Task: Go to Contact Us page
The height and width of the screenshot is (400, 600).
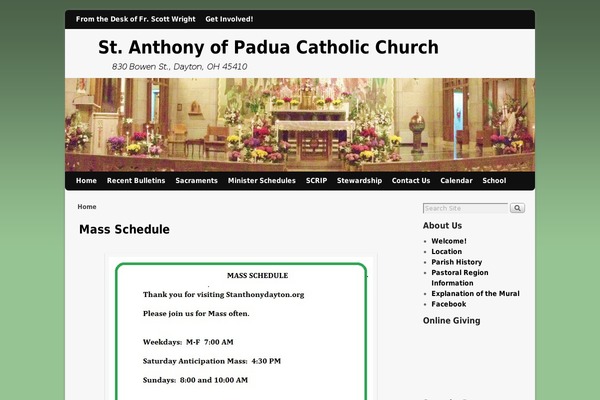Action: [x=411, y=181]
